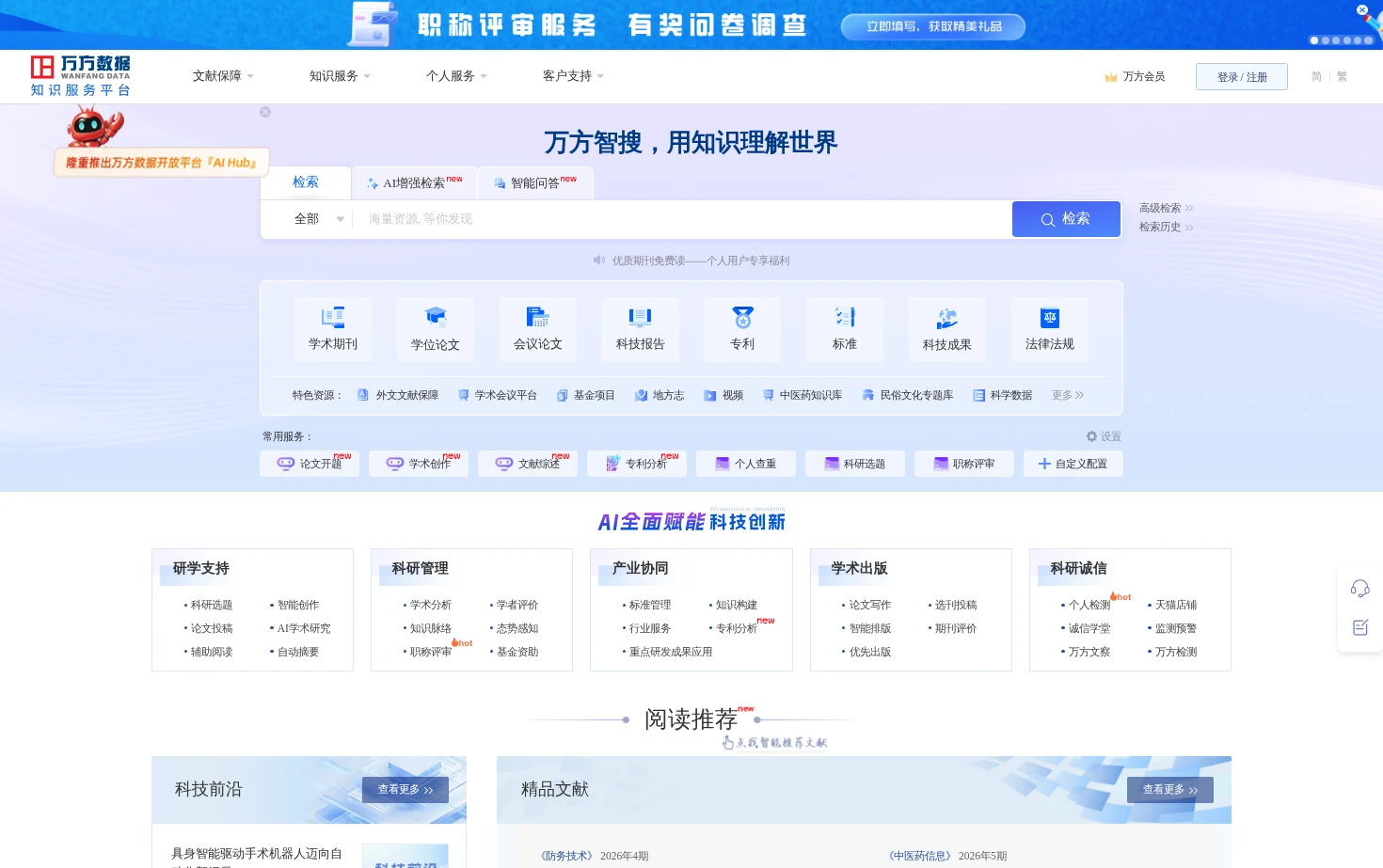This screenshot has width=1383, height=868.
Task: Open 基金项目 special resource
Action: point(585,395)
